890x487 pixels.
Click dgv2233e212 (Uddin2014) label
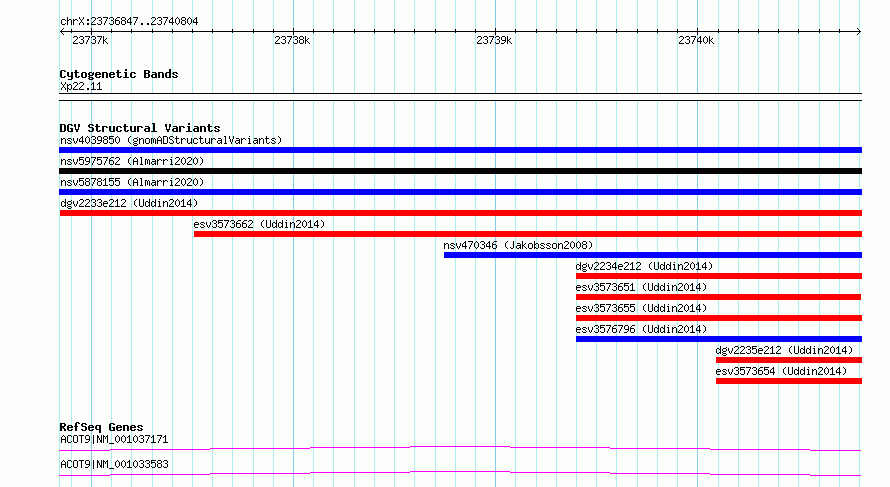click(x=129, y=203)
